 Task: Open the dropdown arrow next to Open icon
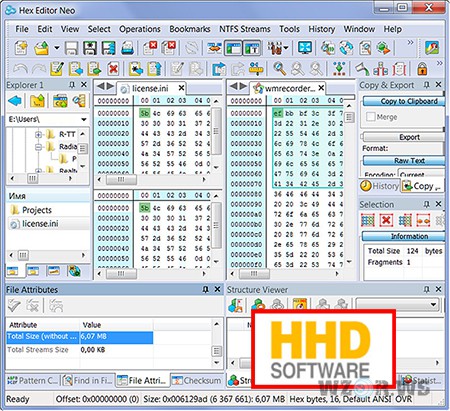tap(57, 48)
